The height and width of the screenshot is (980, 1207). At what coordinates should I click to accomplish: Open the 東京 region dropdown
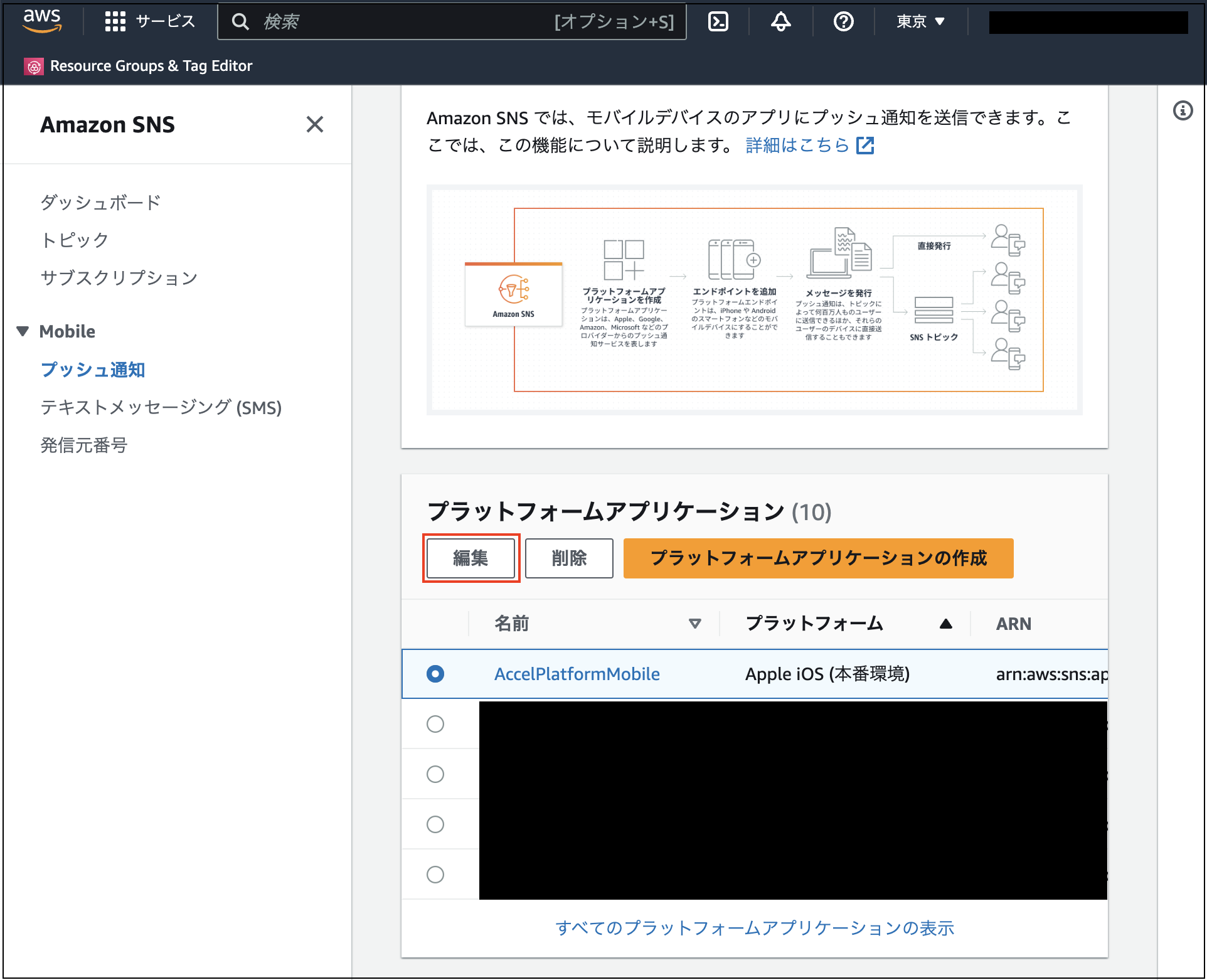[920, 21]
